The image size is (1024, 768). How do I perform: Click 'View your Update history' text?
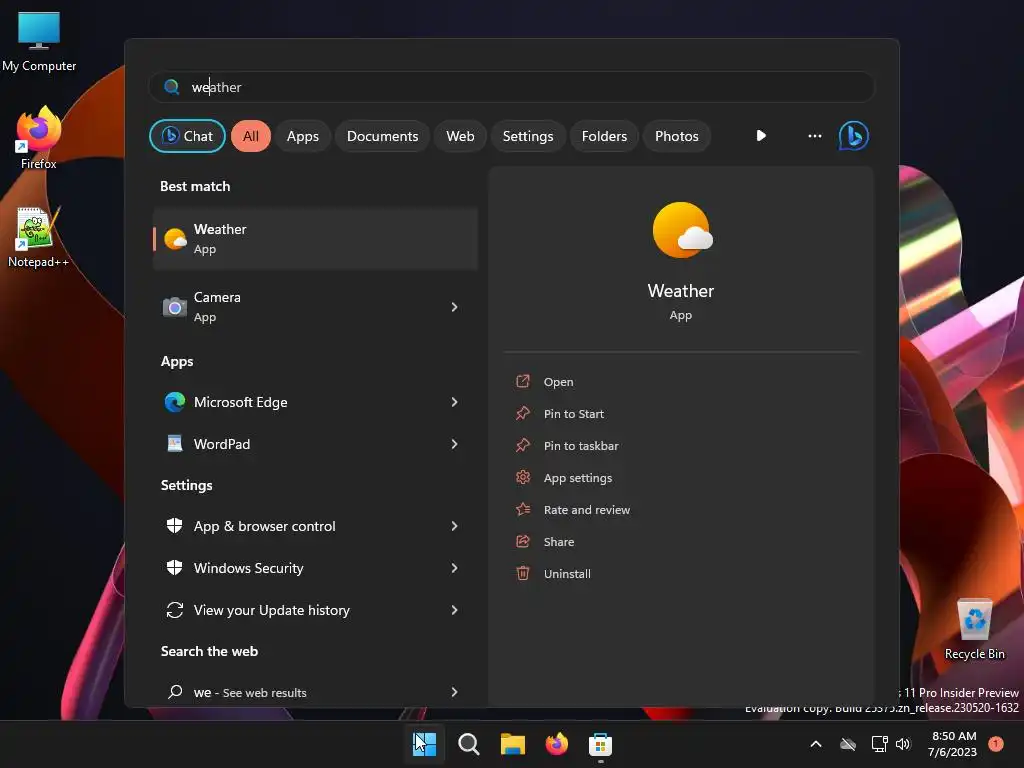[272, 610]
